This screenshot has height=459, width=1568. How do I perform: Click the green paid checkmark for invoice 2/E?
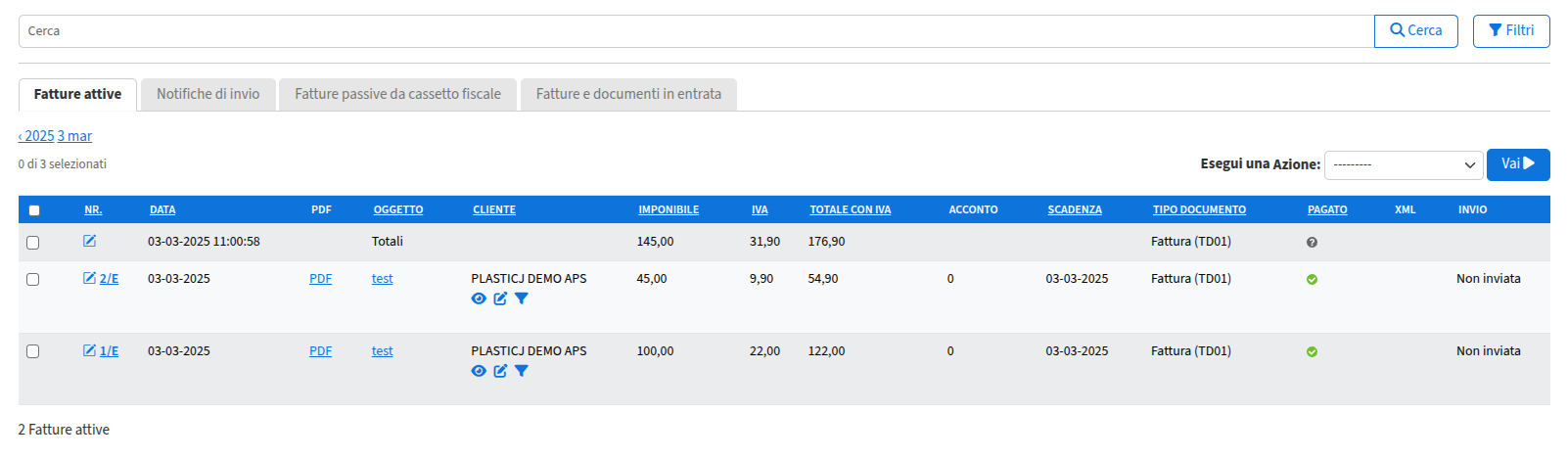1312,279
